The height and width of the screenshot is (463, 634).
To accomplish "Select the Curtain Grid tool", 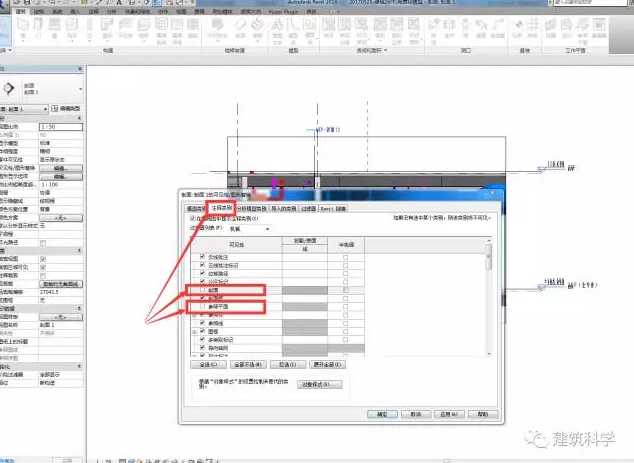I will pos(177,31).
